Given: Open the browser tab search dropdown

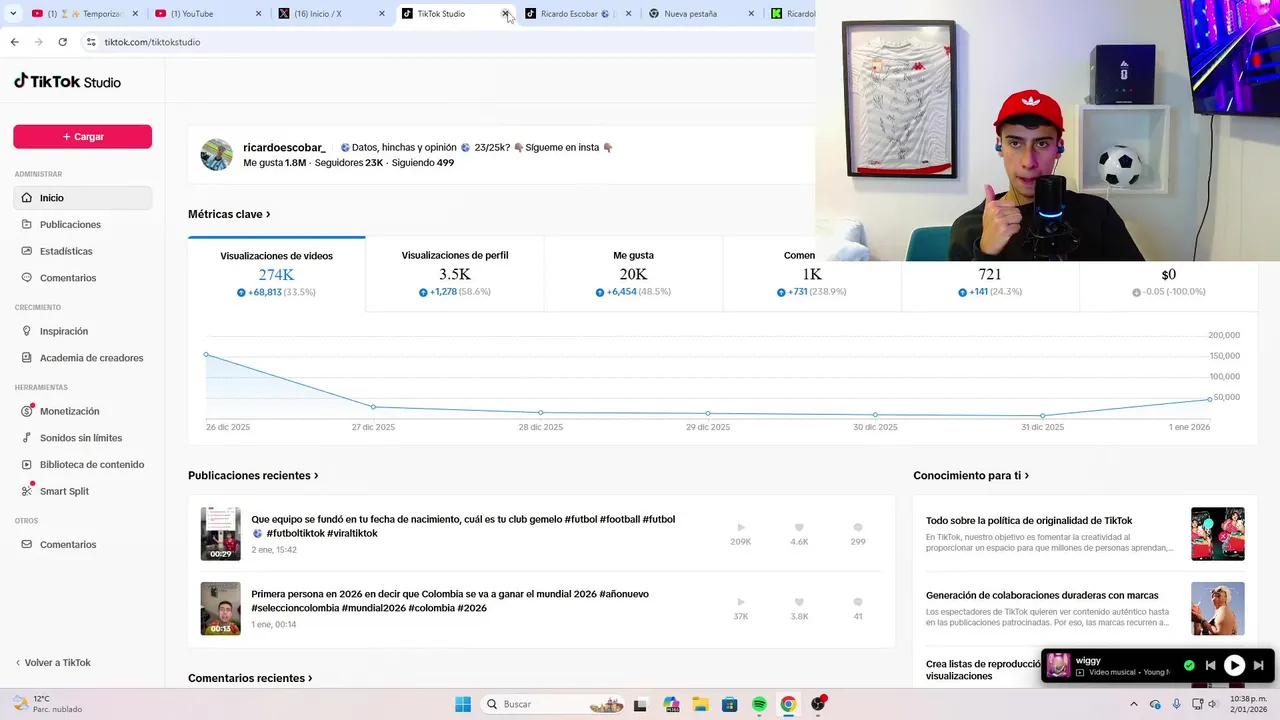Looking at the screenshot, I should (x=13, y=14).
